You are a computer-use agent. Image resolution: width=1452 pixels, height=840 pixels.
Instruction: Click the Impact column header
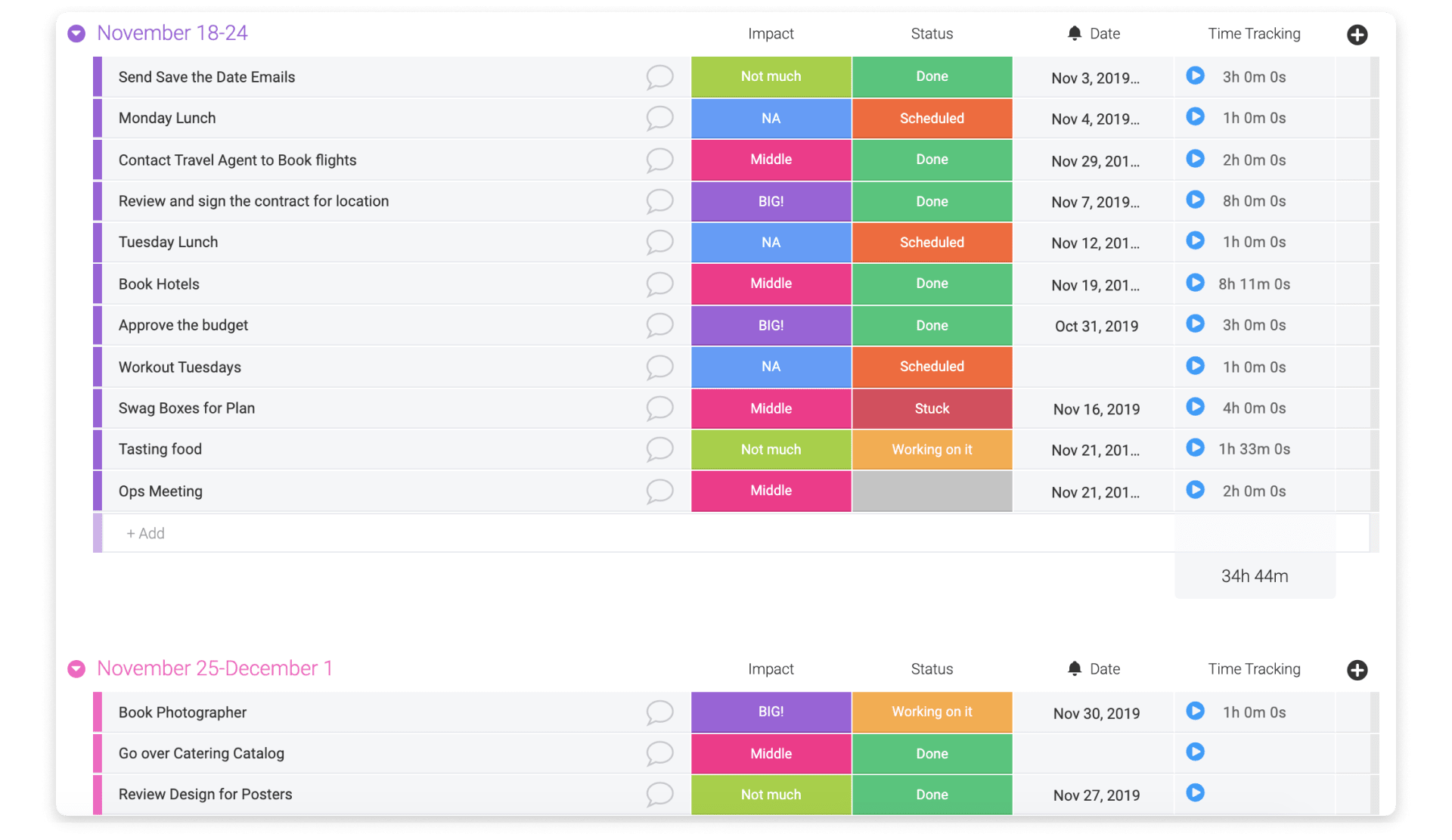pyautogui.click(x=771, y=33)
